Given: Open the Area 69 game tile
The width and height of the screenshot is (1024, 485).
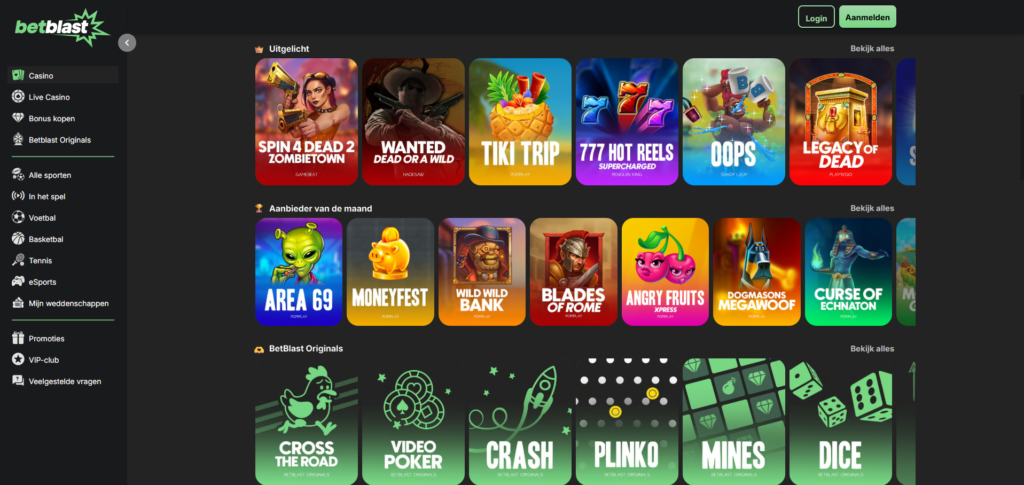Looking at the screenshot, I should 298,272.
